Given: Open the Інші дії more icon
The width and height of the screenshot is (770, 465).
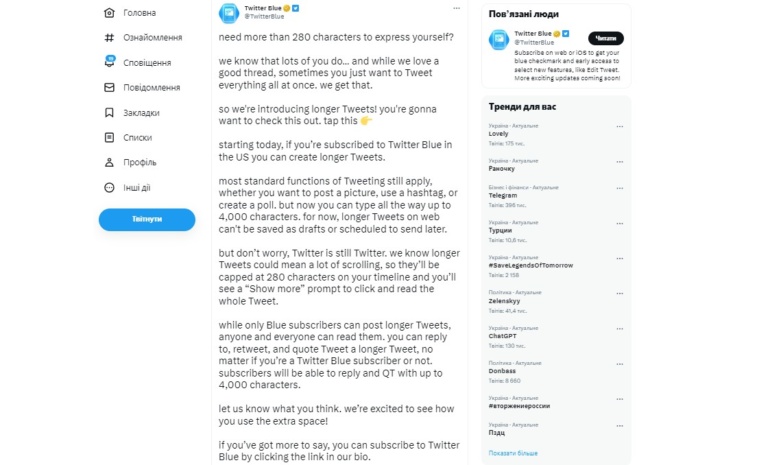Looking at the screenshot, I should click(x=109, y=187).
